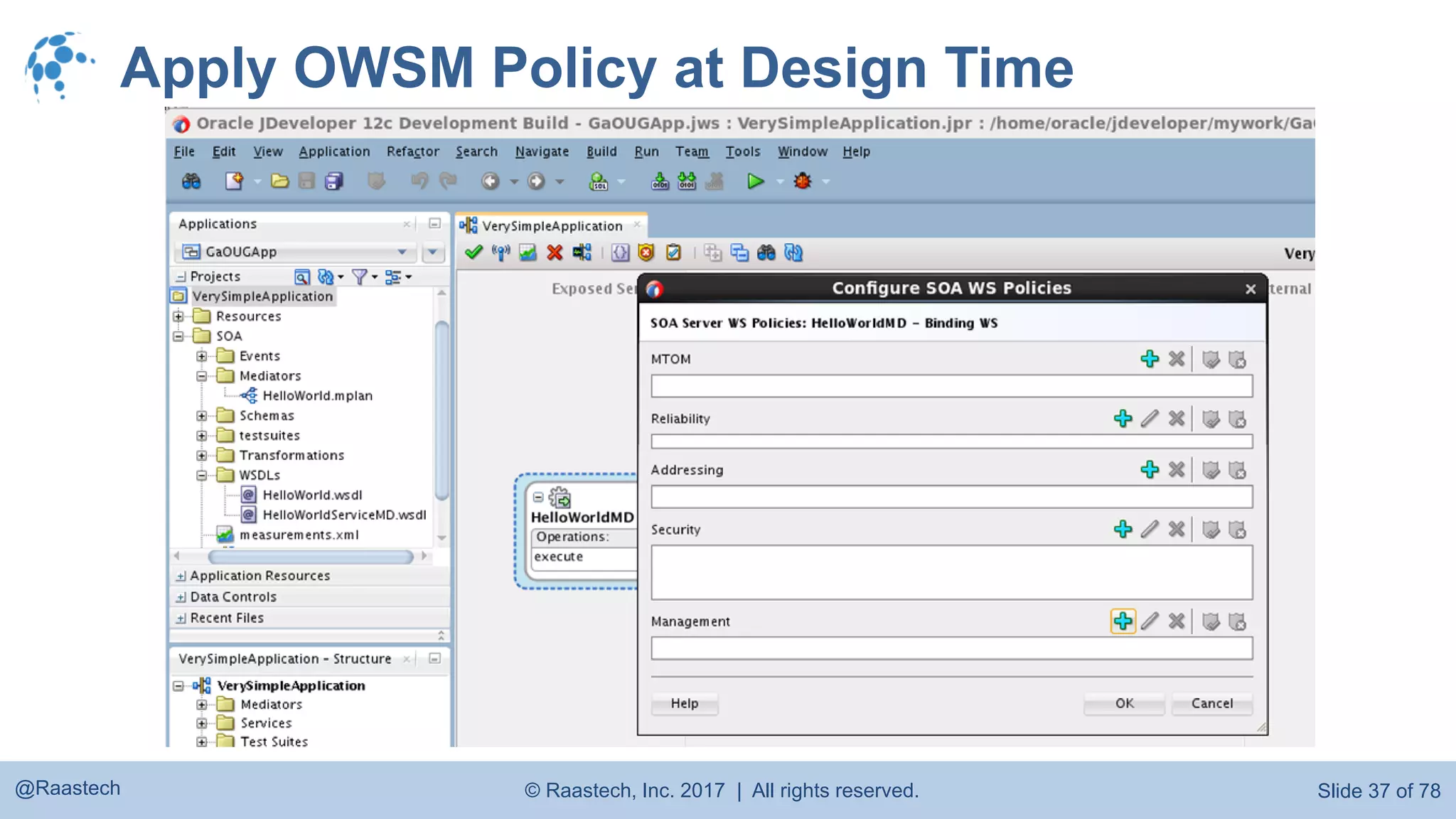This screenshot has height=819, width=1456.
Task: Disable selected Security policy shield icon
Action: 1238,530
